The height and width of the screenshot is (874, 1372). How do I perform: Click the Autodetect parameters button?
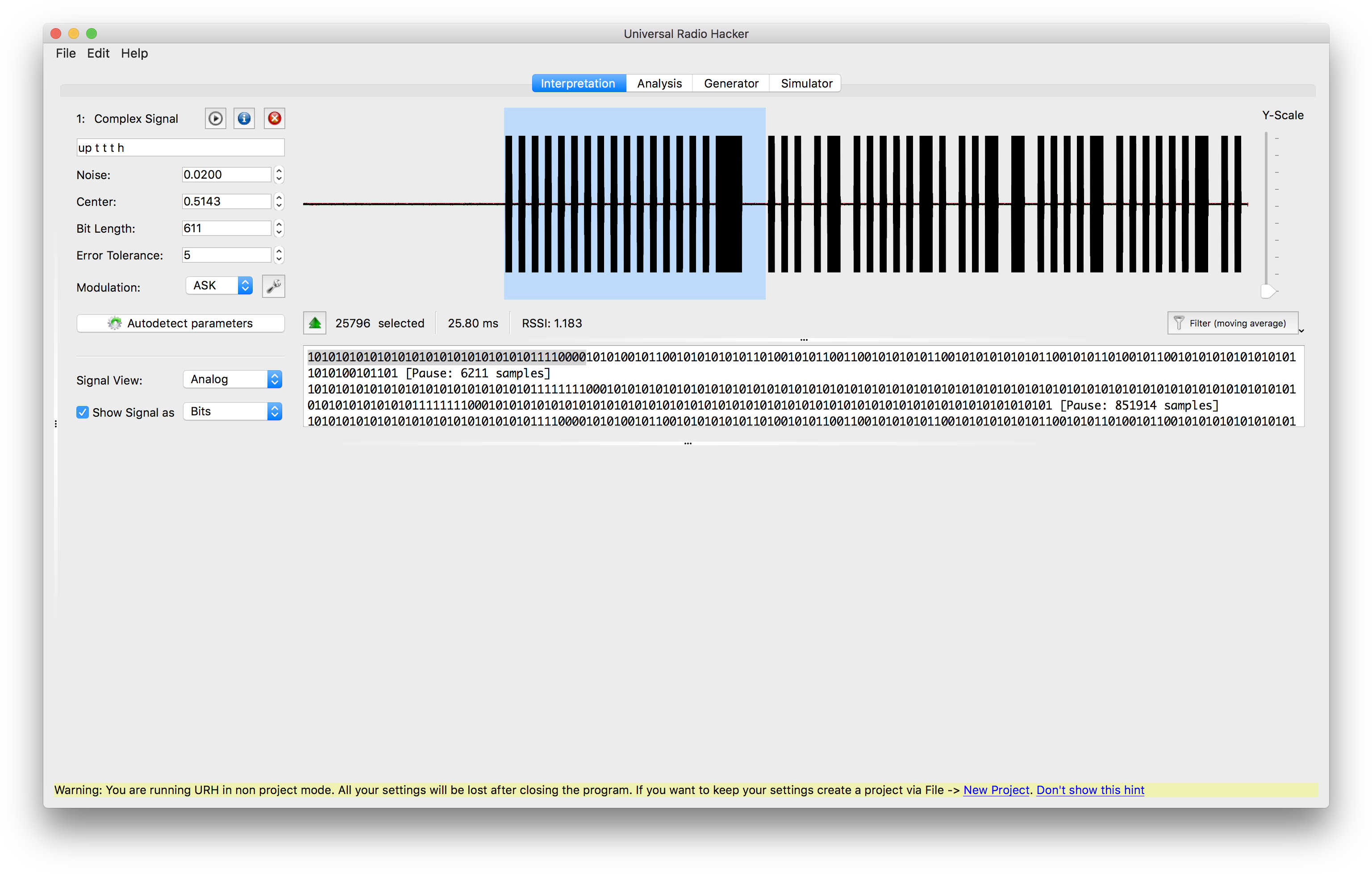pos(181,323)
